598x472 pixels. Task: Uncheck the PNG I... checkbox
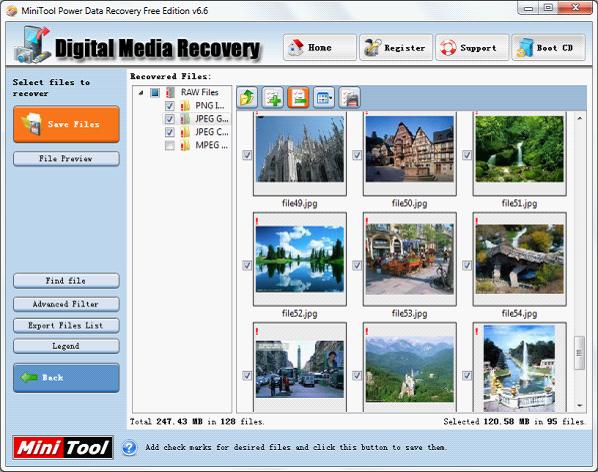169,106
